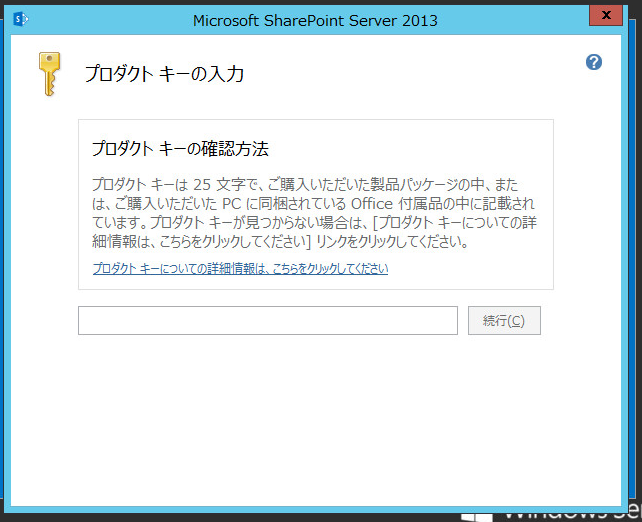Image resolution: width=642 pixels, height=522 pixels.
Task: Click the blue help question mark icon
Action: tap(594, 62)
